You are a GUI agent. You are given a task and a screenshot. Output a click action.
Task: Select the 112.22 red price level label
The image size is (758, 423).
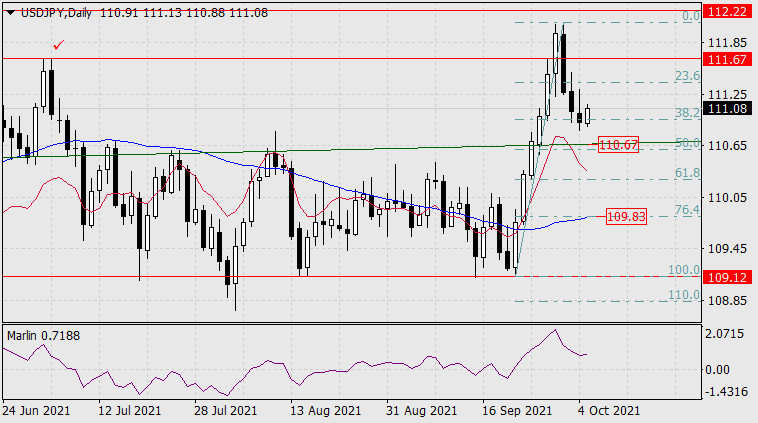[727, 11]
